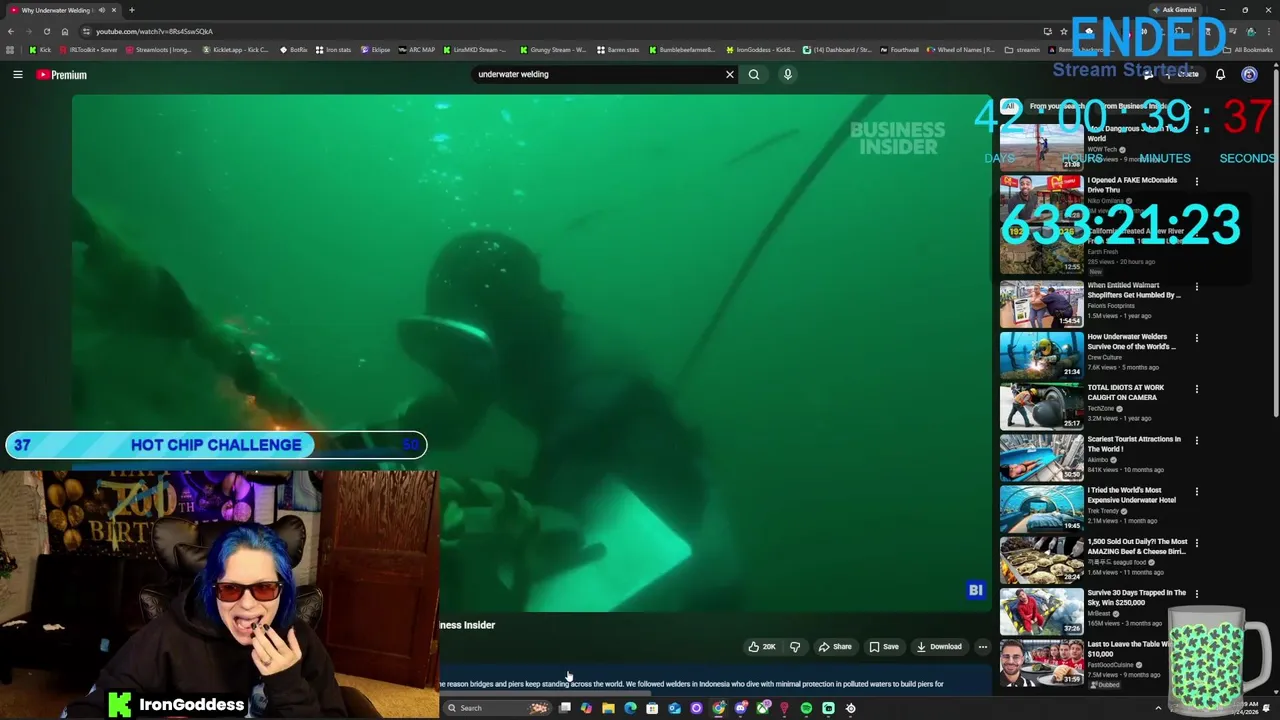Open the Expensive Underwater Hotel thumbnail
The width and height of the screenshot is (1280, 720).
click(1041, 508)
